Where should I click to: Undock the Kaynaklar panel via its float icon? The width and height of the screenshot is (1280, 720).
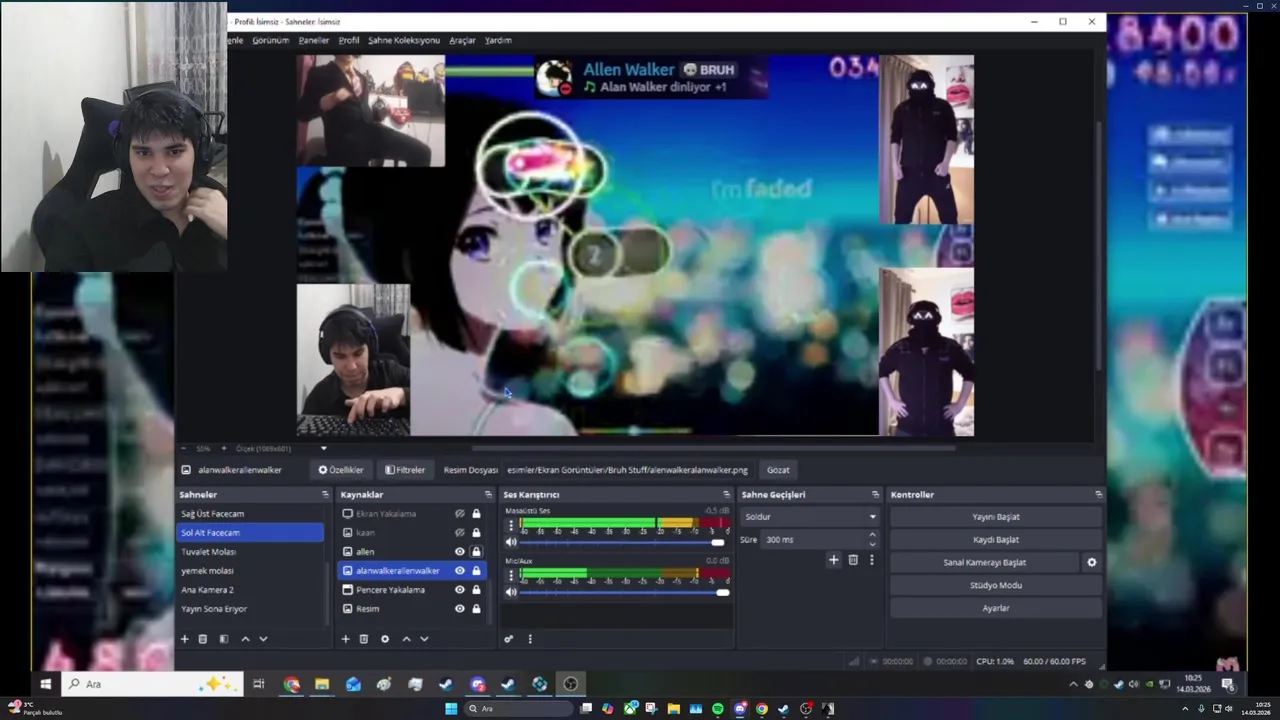[x=488, y=495]
